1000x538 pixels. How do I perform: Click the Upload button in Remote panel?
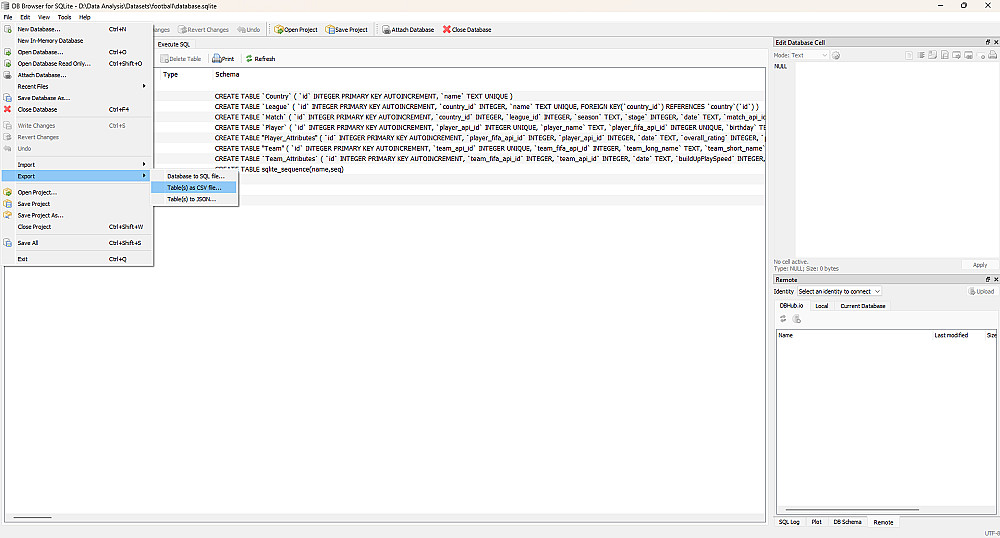click(x=982, y=291)
